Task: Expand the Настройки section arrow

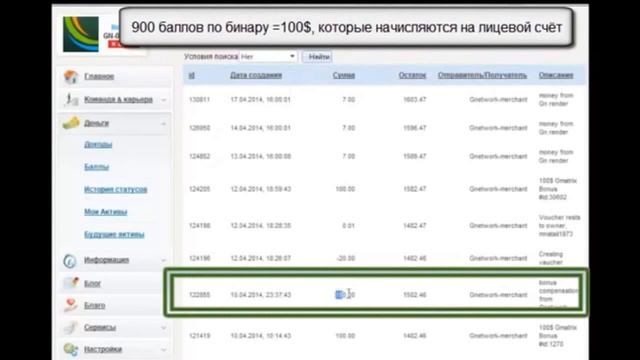Action: (x=164, y=349)
